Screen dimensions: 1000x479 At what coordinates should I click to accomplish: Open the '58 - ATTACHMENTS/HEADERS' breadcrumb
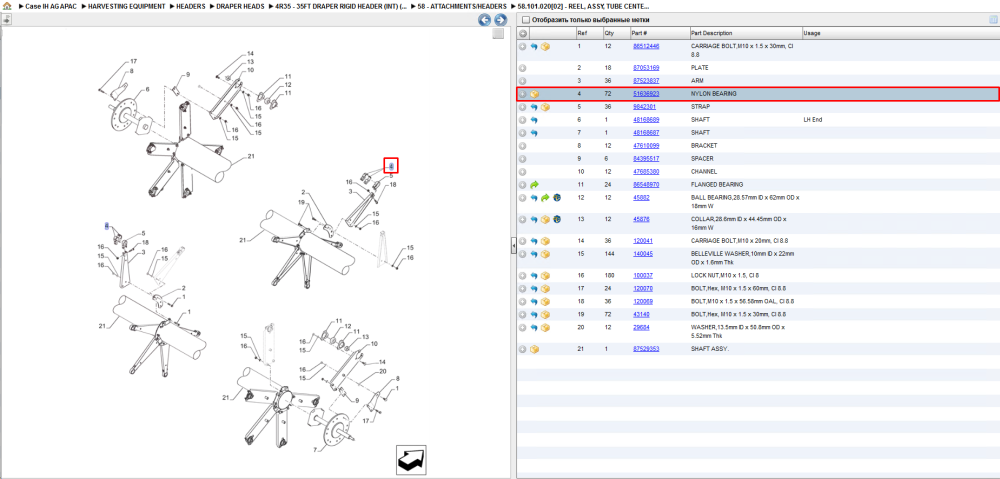click(462, 6)
